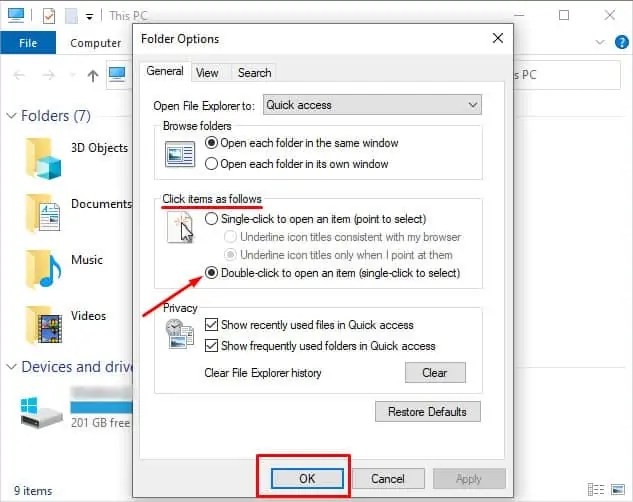Click the 9 items status text
633x502 pixels.
coord(33,491)
